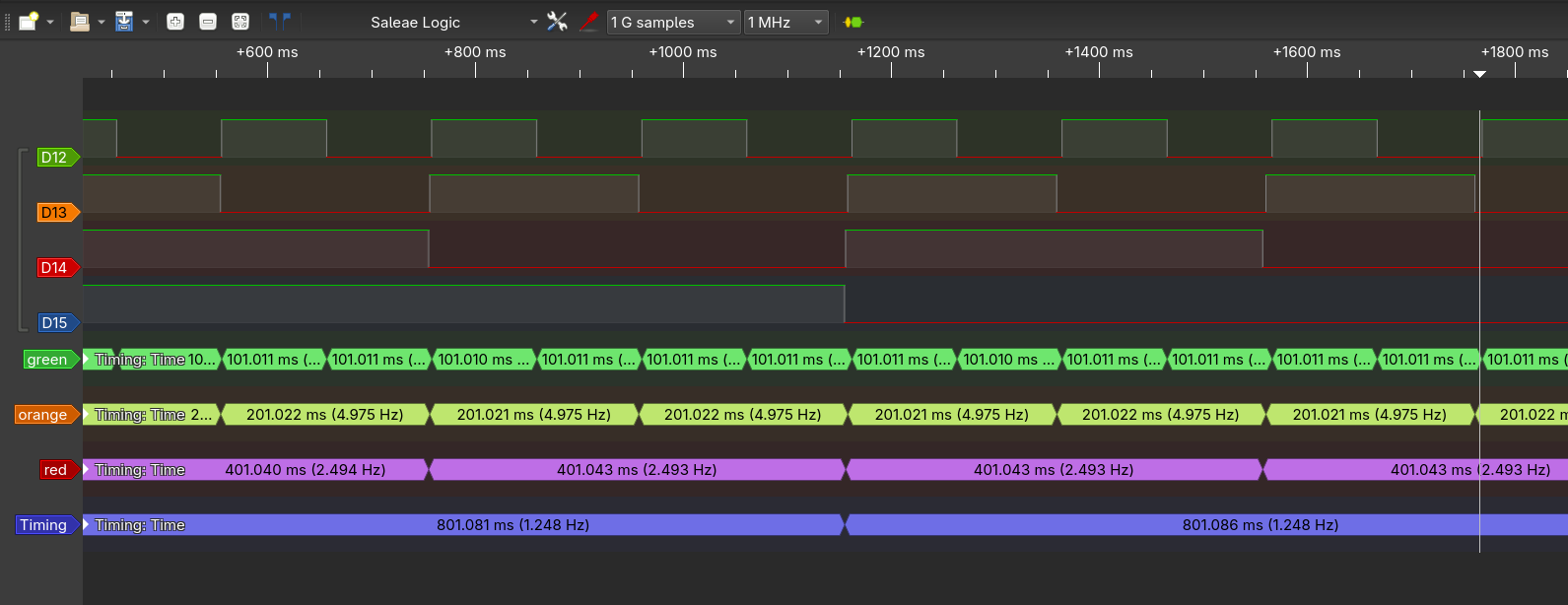Click the Save capture icon

(124, 22)
